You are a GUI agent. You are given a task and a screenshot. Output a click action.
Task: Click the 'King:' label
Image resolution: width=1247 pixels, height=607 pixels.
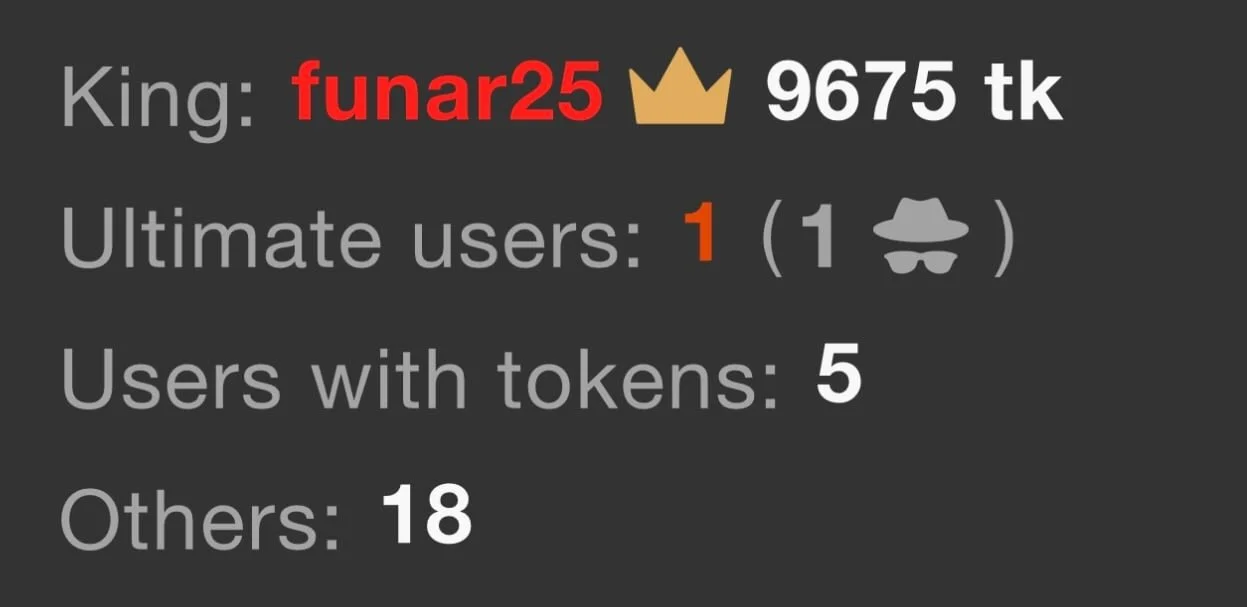[158, 96]
